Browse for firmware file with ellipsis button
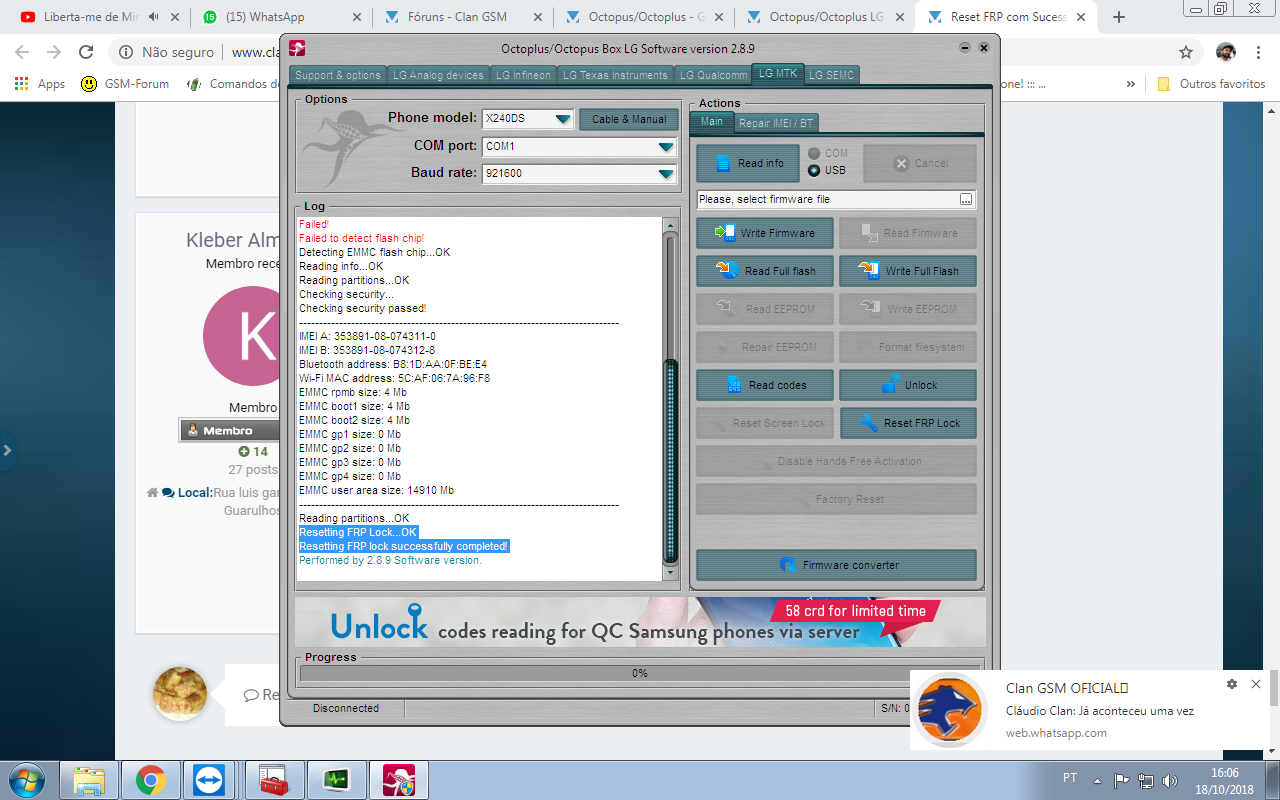This screenshot has width=1280, height=800. pos(966,200)
